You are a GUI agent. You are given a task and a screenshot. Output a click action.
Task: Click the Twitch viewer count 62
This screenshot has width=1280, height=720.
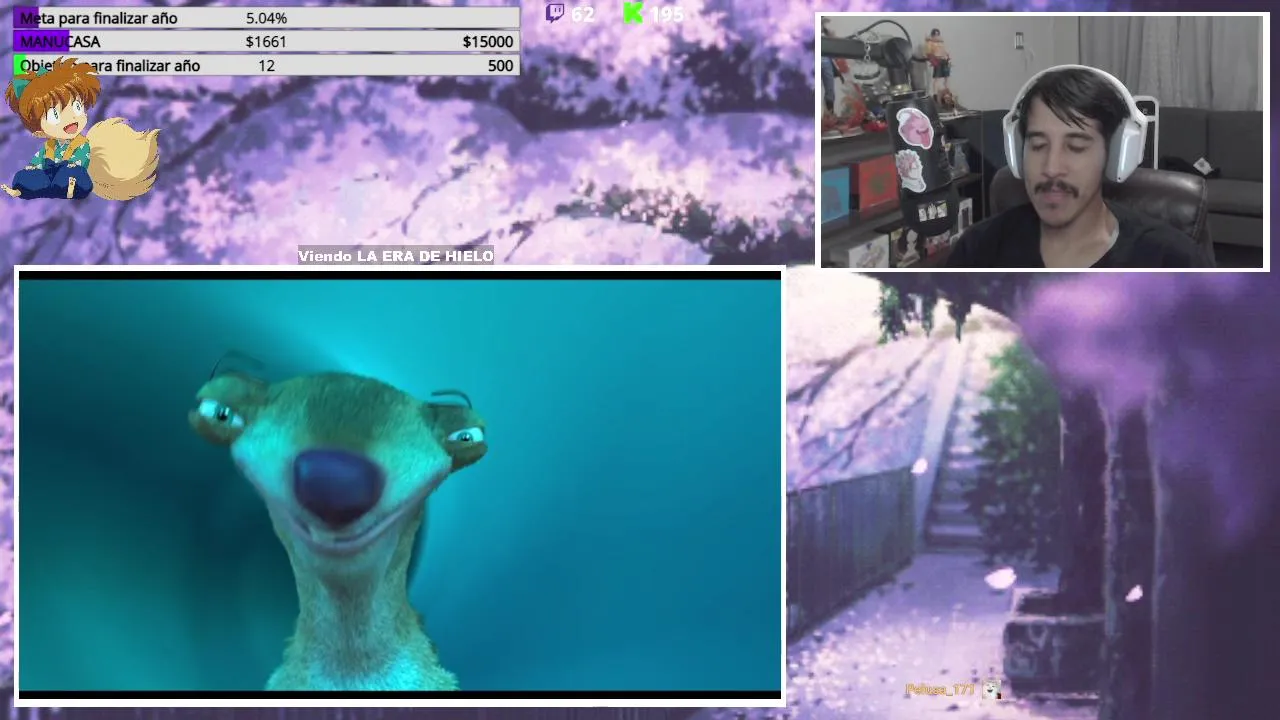(583, 14)
